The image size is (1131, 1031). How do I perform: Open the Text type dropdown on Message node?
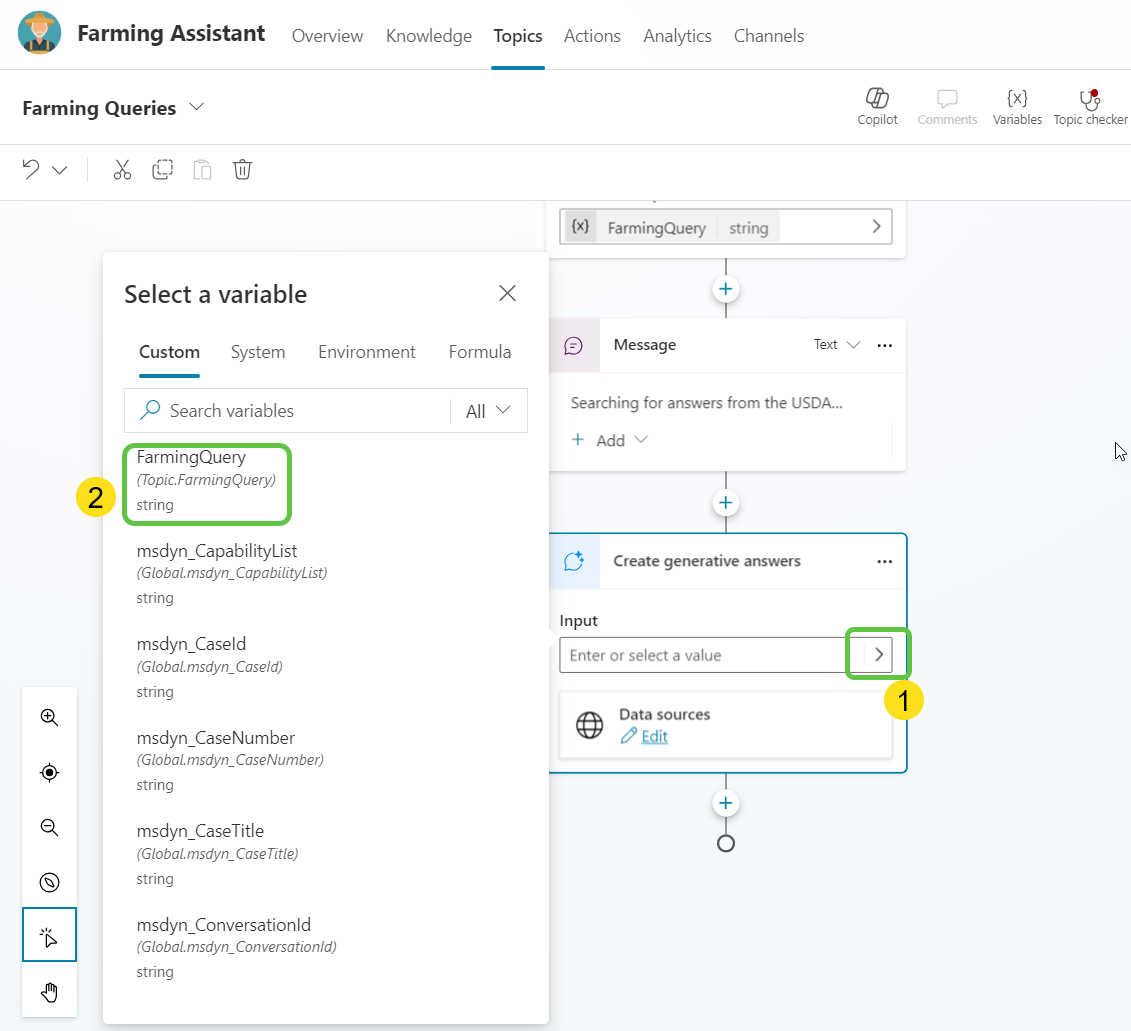(x=836, y=344)
